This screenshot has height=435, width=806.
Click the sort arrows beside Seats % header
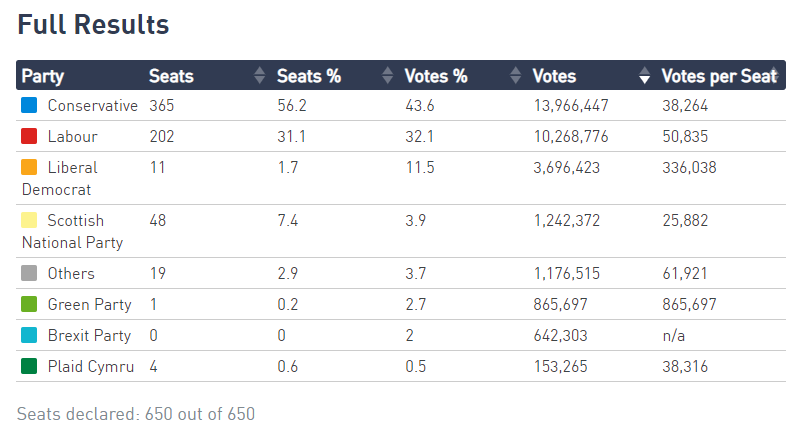point(387,76)
